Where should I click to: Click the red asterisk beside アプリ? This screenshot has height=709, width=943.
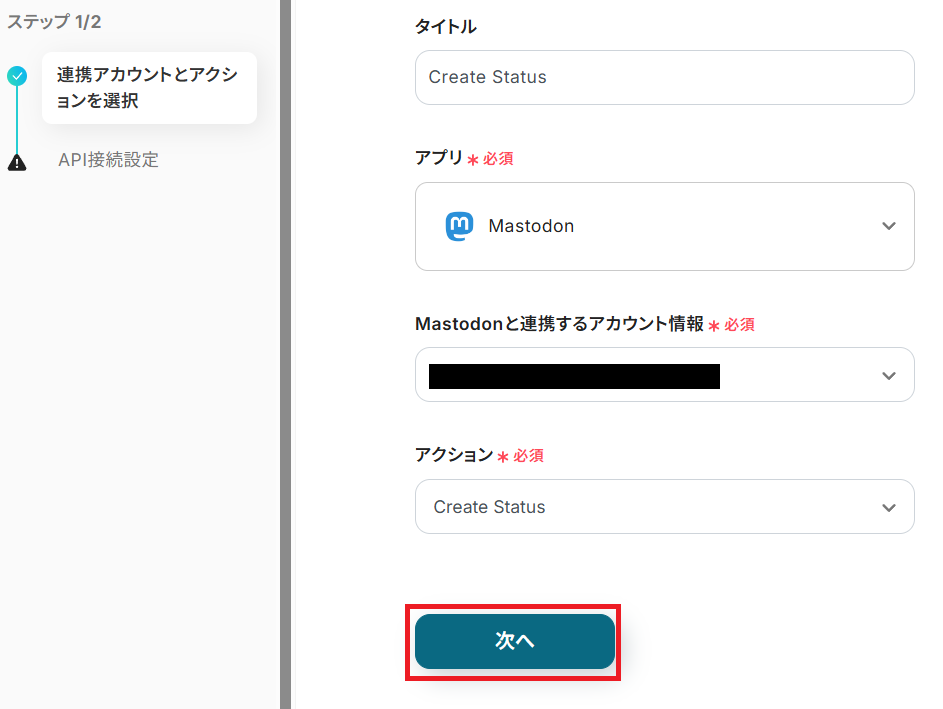coord(473,160)
